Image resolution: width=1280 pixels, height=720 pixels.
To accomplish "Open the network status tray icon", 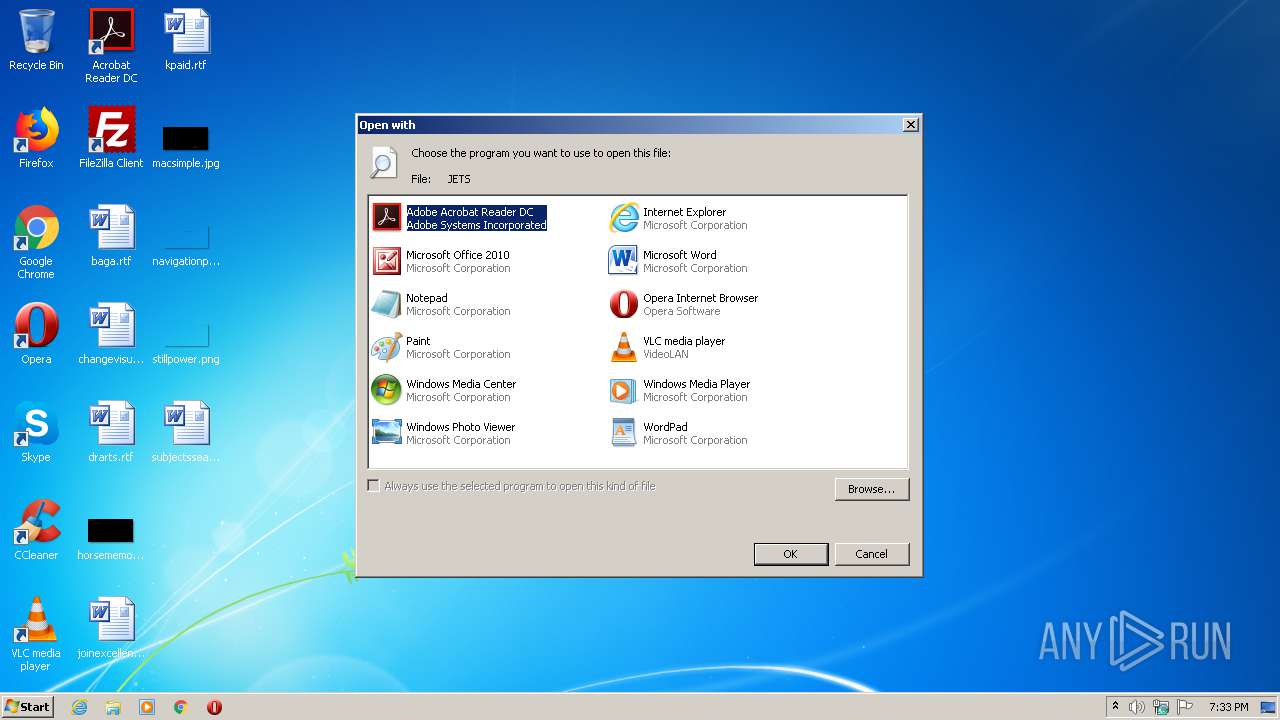I will (x=1161, y=707).
